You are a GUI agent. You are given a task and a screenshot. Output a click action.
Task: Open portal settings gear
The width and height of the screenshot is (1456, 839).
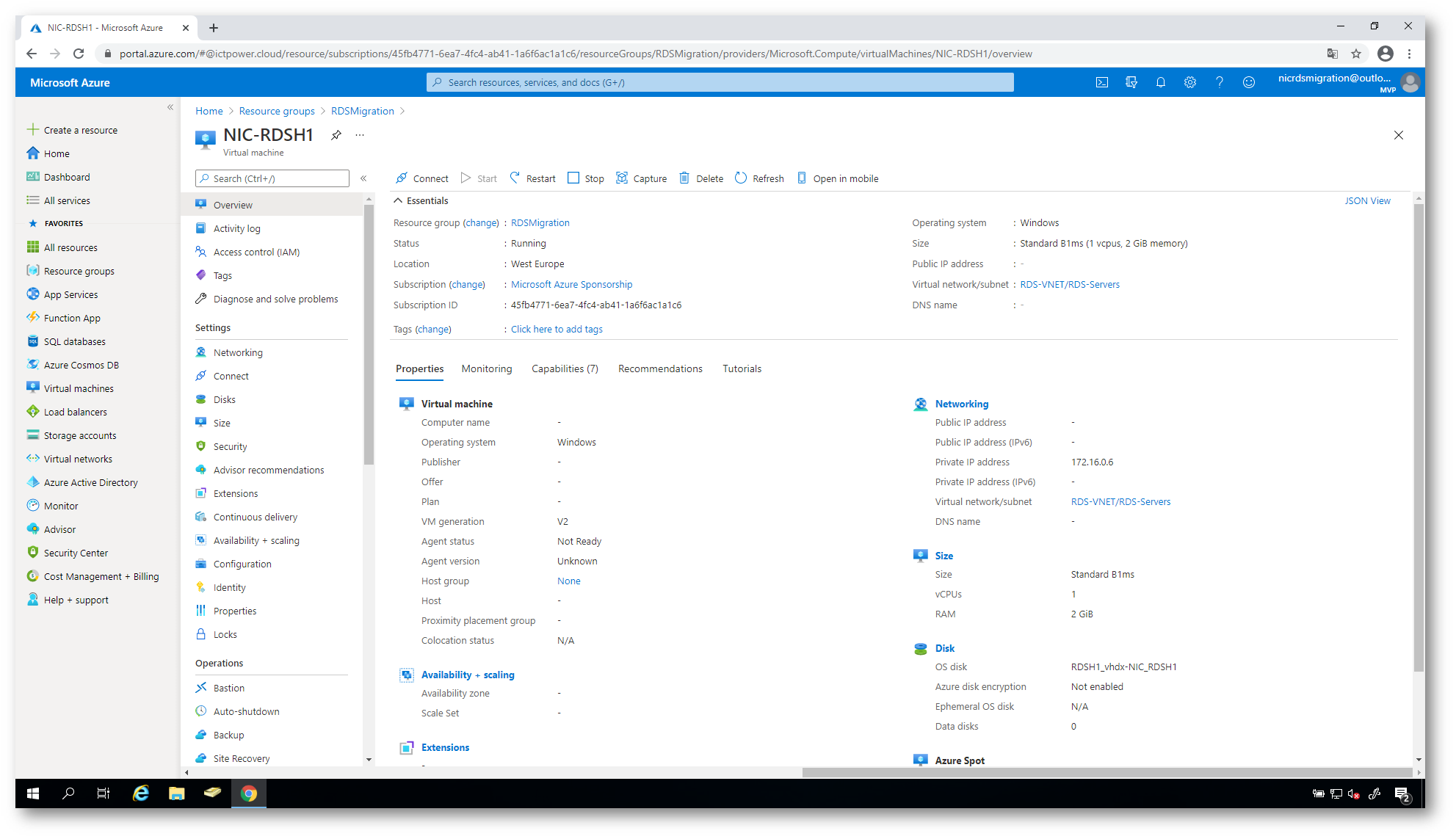click(1190, 83)
